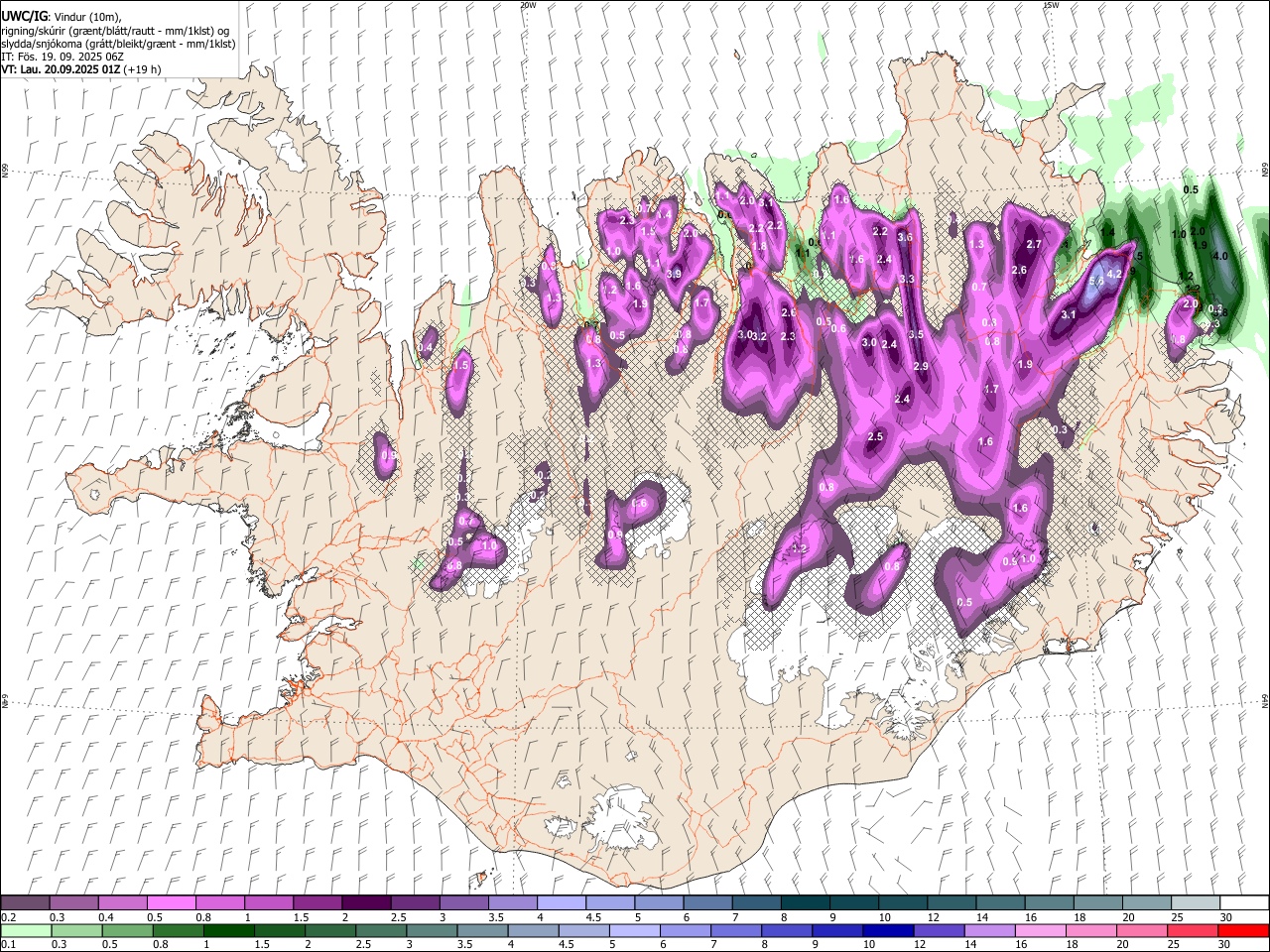Click the '2.7' snowfall value on map
This screenshot has height=952, width=1270.
click(1033, 245)
